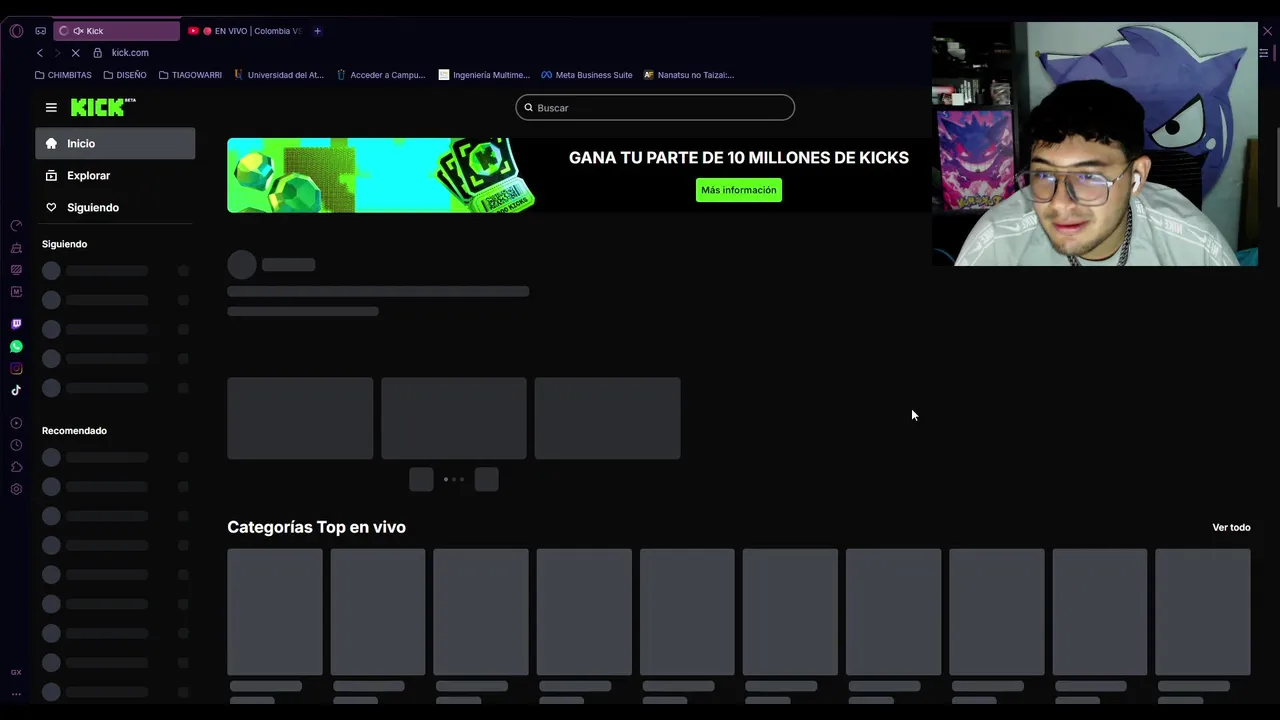Open sidebar three-dots more options
Screen dimensions: 1280x720
tap(16, 693)
